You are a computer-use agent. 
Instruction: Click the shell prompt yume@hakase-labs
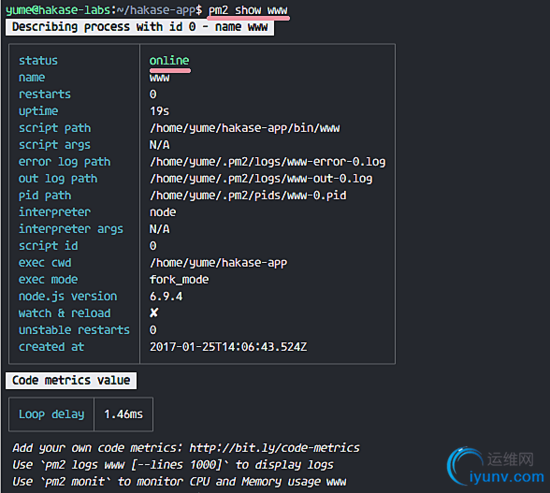[59, 10]
